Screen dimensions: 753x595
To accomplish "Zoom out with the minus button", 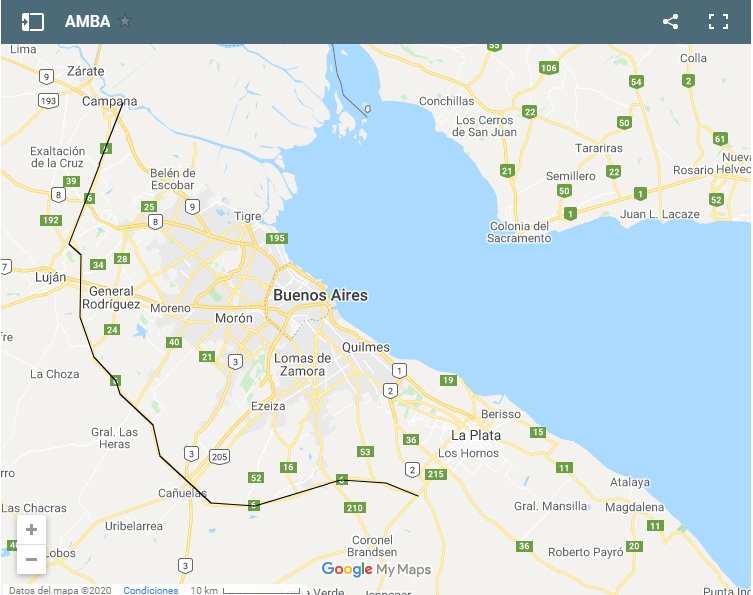I will tap(31, 559).
